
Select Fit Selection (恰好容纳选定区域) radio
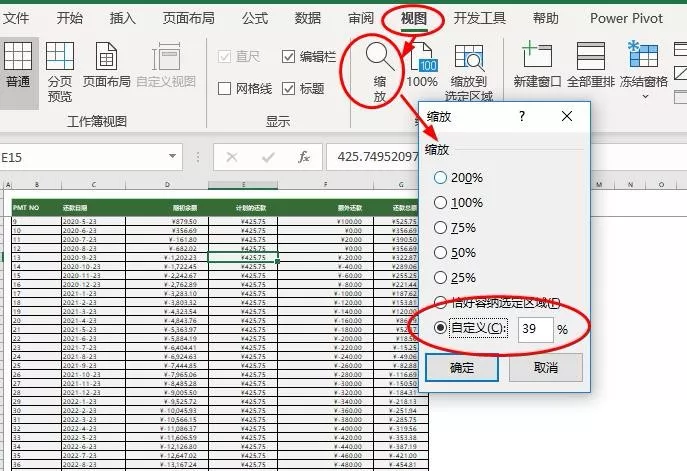pos(440,302)
